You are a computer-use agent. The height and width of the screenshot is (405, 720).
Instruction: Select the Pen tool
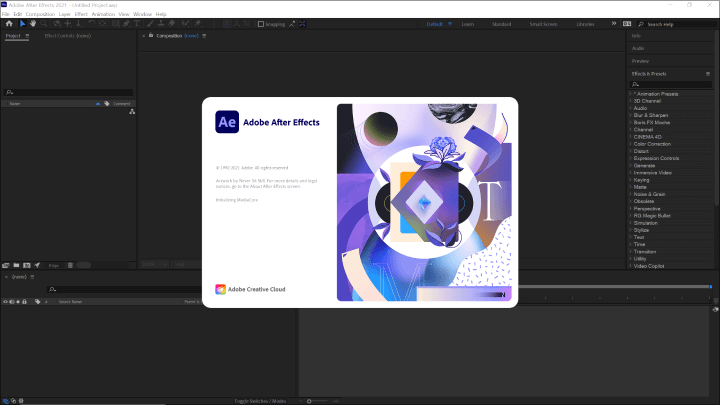(127, 23)
